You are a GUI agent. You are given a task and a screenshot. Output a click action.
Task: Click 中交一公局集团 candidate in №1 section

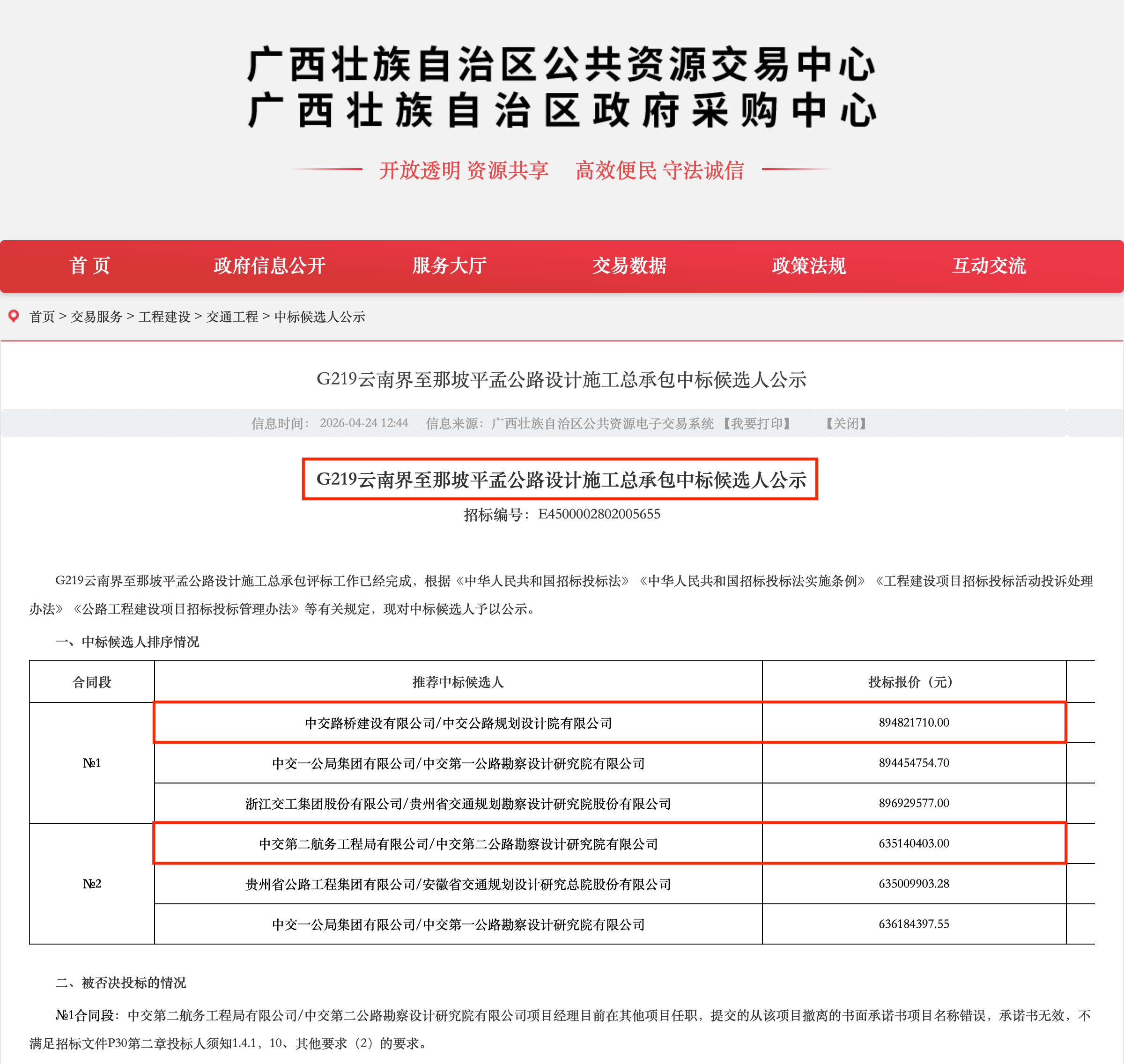tap(458, 763)
